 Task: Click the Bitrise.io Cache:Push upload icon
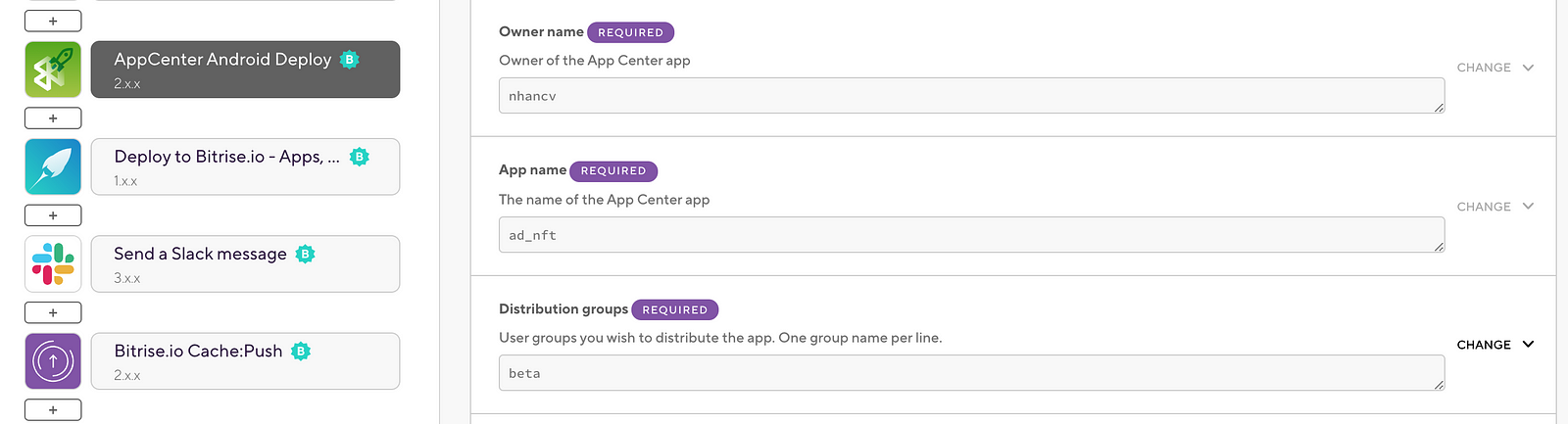tap(53, 361)
